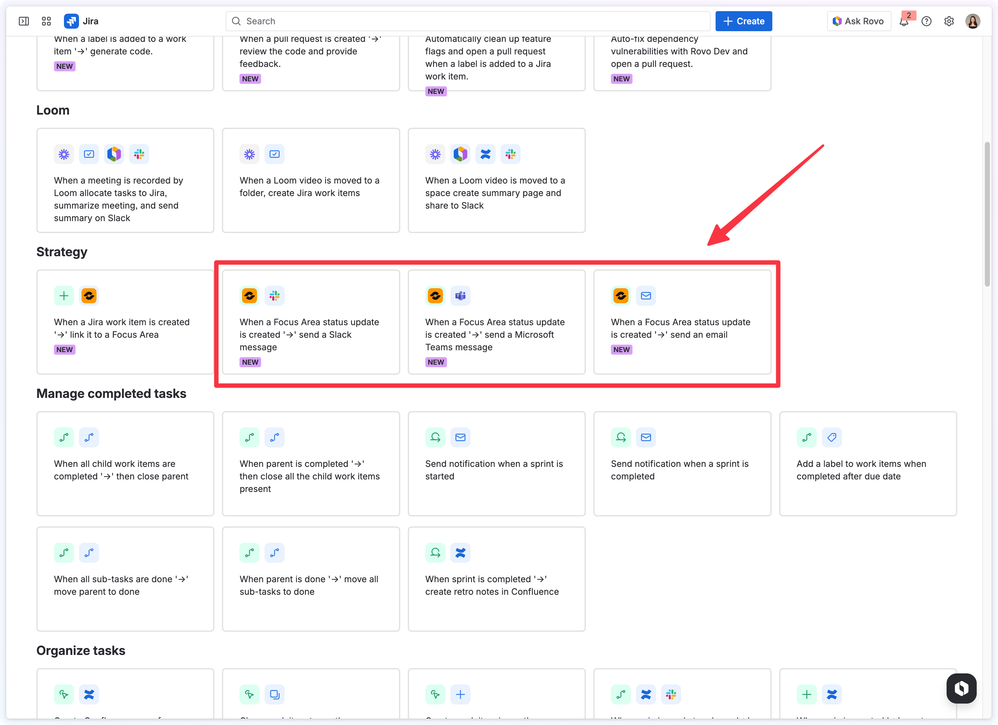Click NEW badge on 'send an email' card
This screenshot has height=725, width=998.
(622, 349)
